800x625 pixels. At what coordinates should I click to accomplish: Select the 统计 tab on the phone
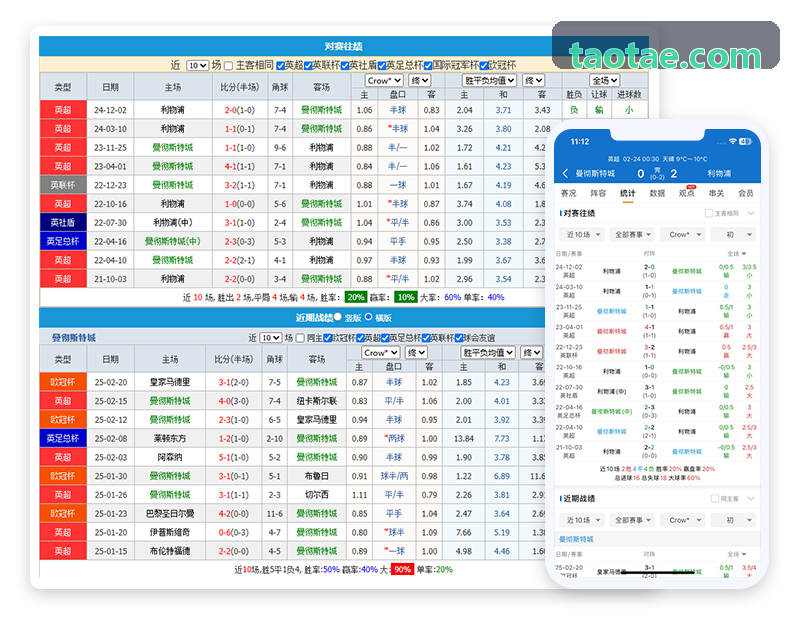click(x=628, y=193)
